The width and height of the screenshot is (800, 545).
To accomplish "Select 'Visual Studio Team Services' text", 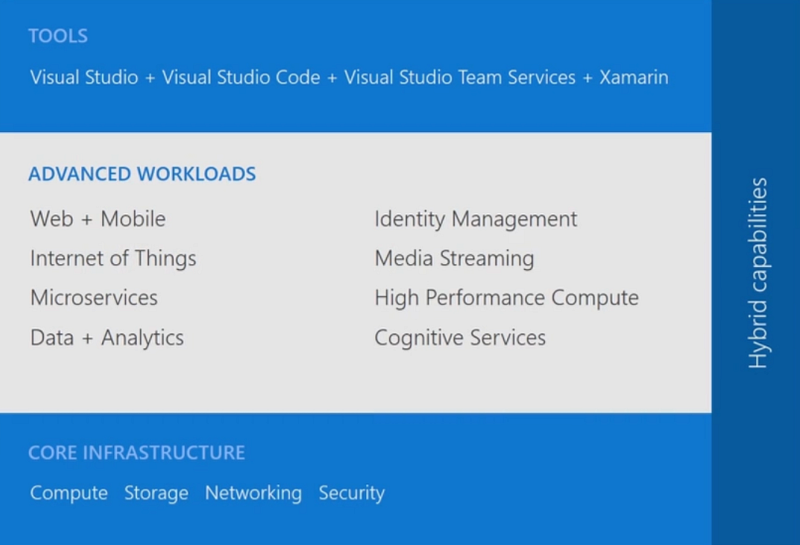I will coord(460,77).
